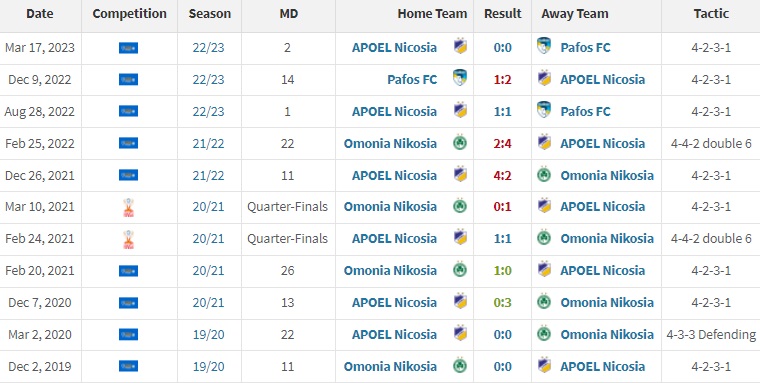Viewport: 760px width, 383px height.
Task: Click APOEL crest in Mar 17, 2023 row
Action: (x=460, y=47)
